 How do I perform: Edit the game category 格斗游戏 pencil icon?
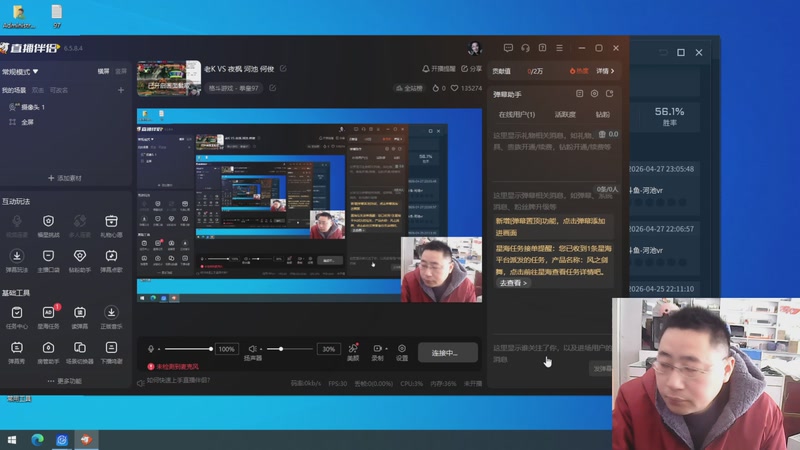pos(272,88)
